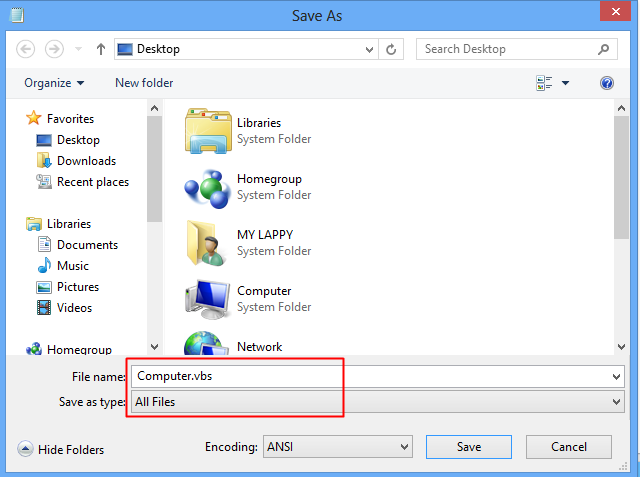Image resolution: width=640 pixels, height=477 pixels.
Task: Click the Videos filmstrip icon in sidebar
Action: click(x=44, y=308)
